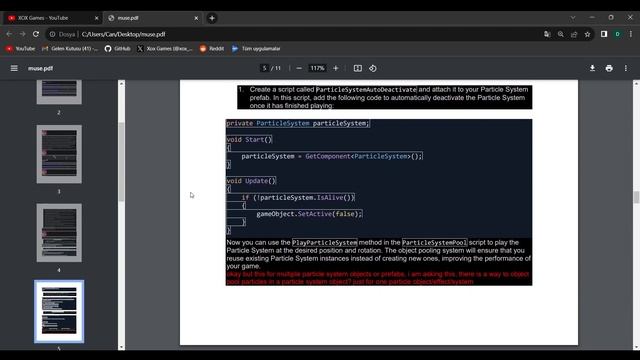Screen dimensions: 640x360
Task: Click thumbnail panel scroll up arrow
Action: point(121,83)
